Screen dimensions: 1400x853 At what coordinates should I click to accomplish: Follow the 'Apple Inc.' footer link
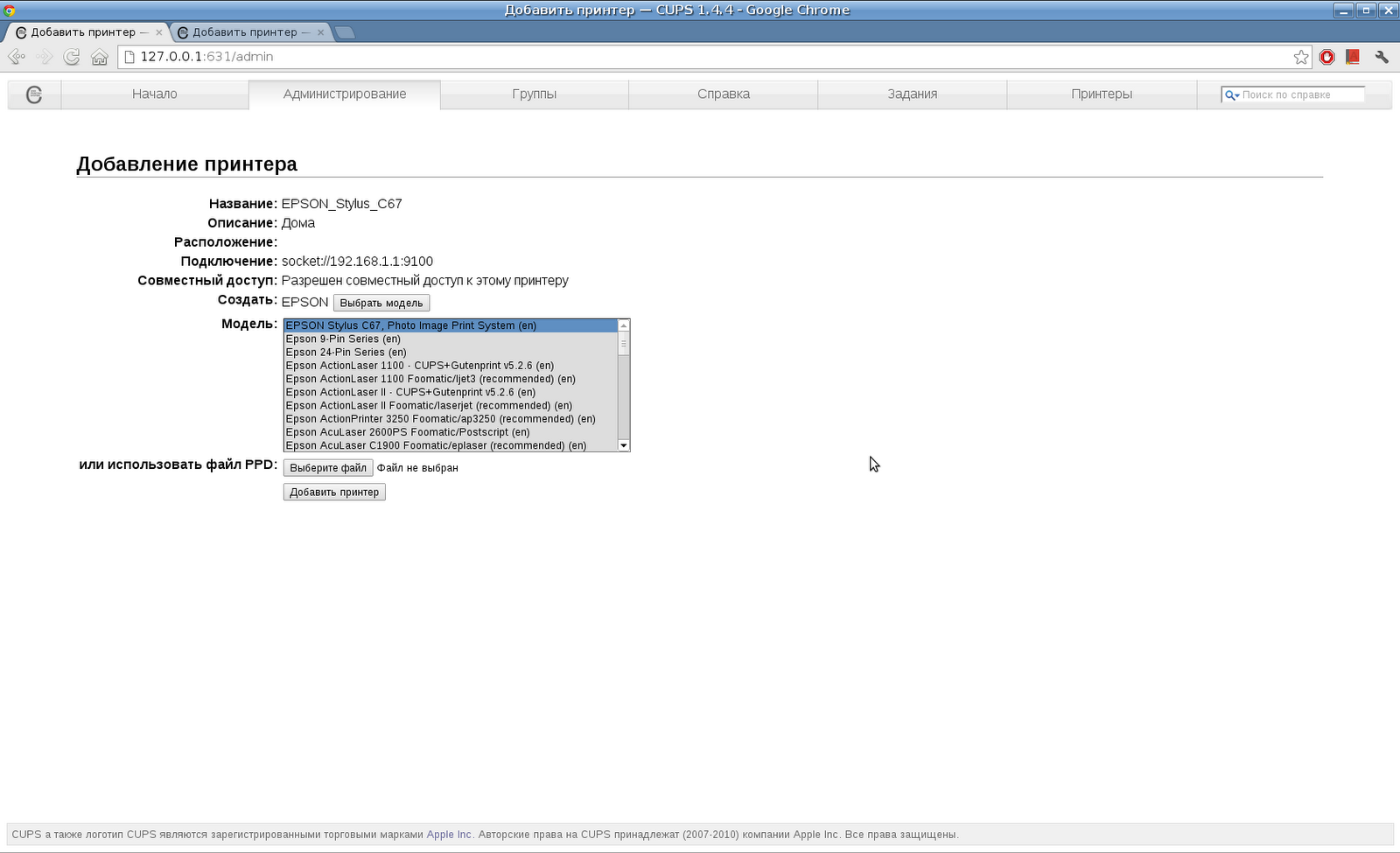pos(451,835)
